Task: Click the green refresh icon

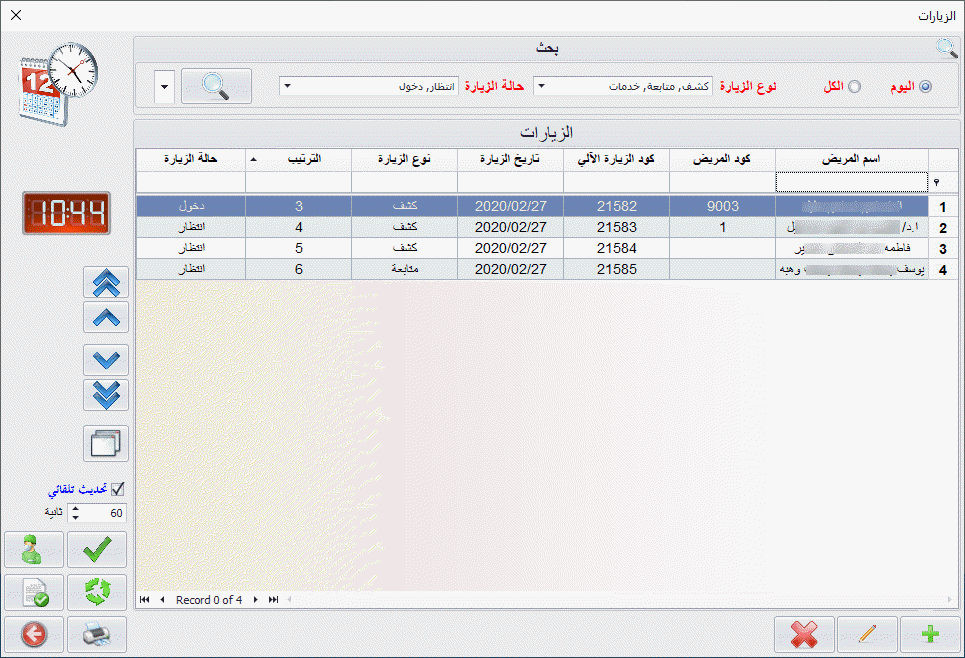Action: pyautogui.click(x=97, y=592)
